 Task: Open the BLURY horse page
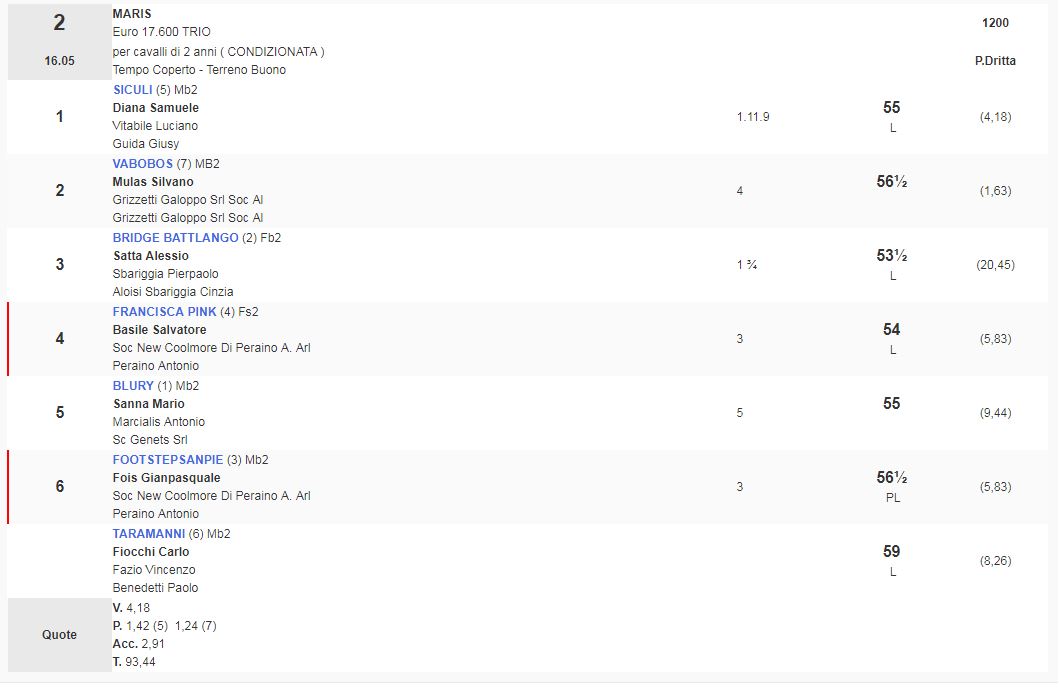(133, 386)
